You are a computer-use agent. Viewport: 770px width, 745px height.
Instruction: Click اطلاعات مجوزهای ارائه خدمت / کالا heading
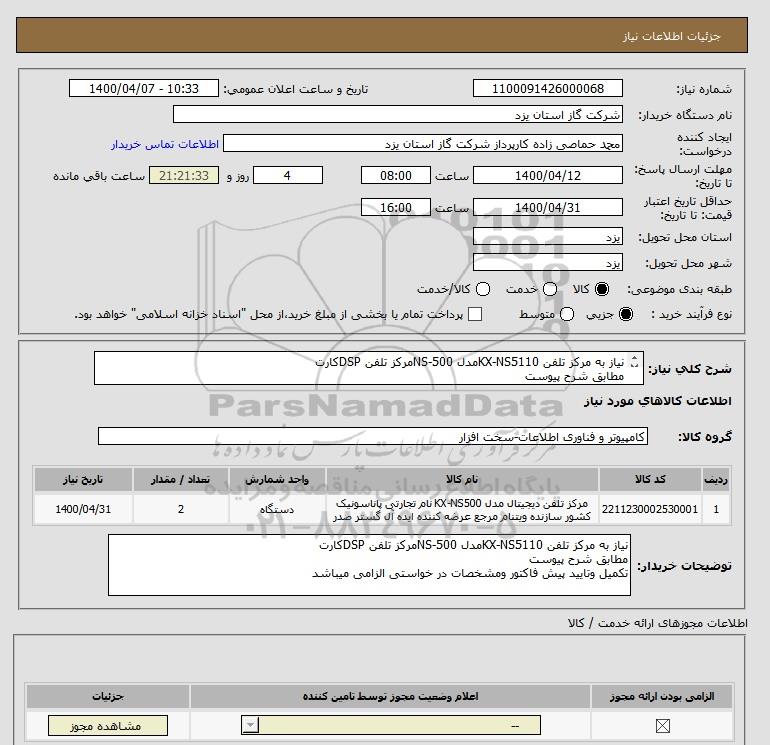coord(658,623)
